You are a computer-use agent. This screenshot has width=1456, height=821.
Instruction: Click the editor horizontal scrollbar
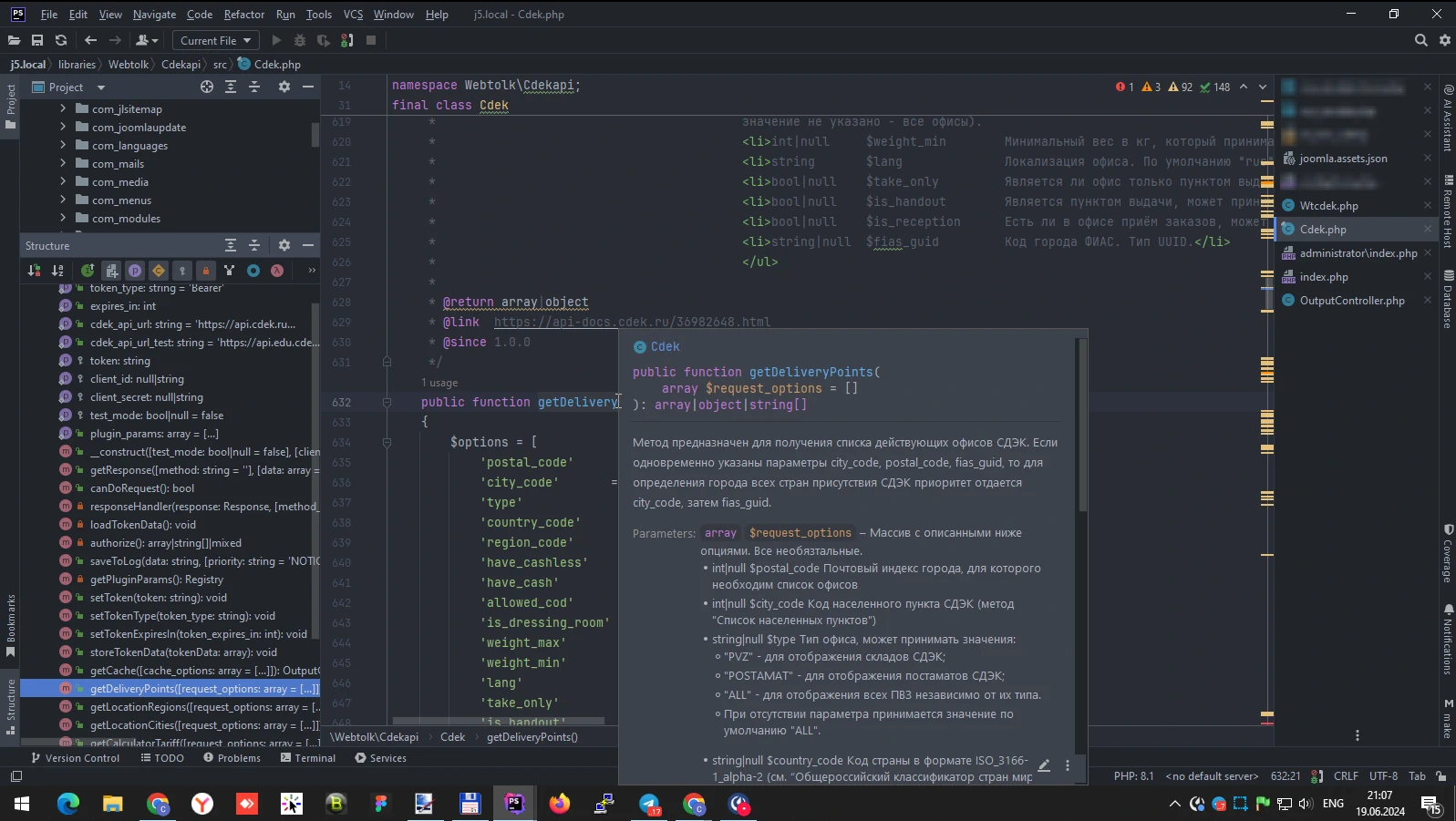tap(497, 721)
